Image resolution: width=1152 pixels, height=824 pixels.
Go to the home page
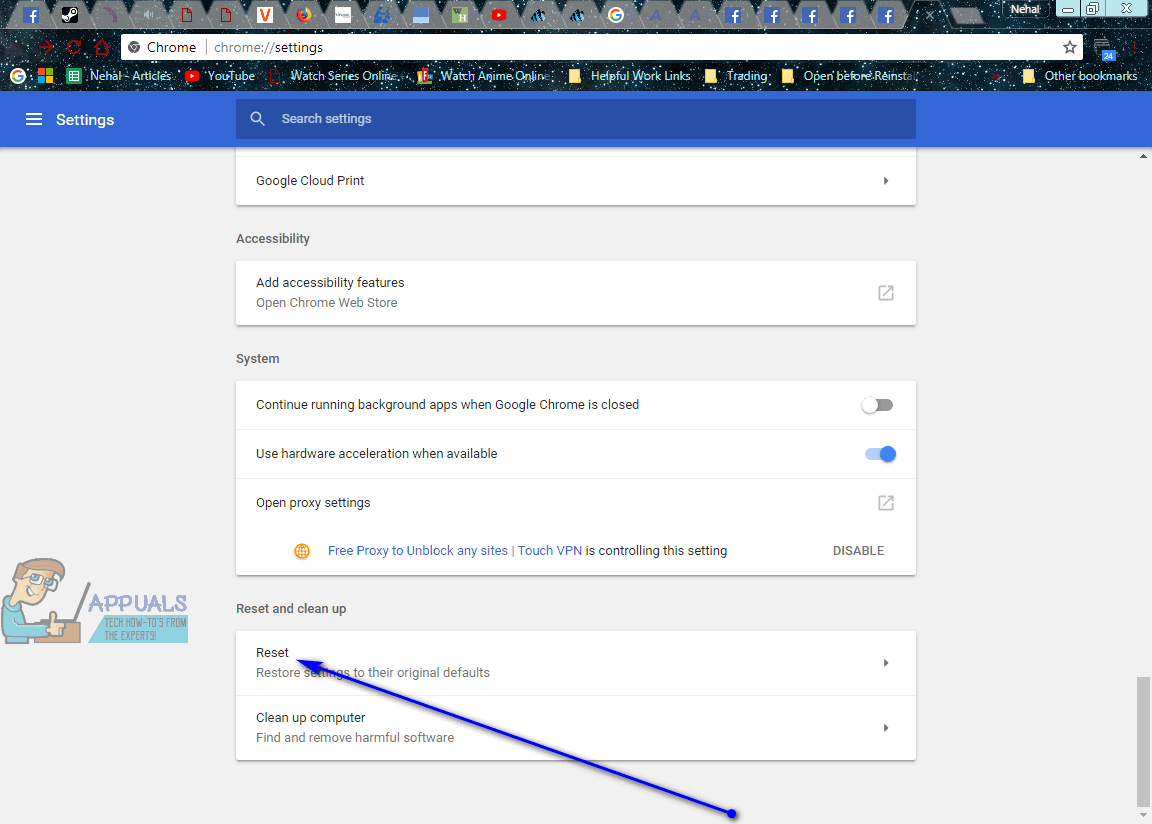(102, 48)
